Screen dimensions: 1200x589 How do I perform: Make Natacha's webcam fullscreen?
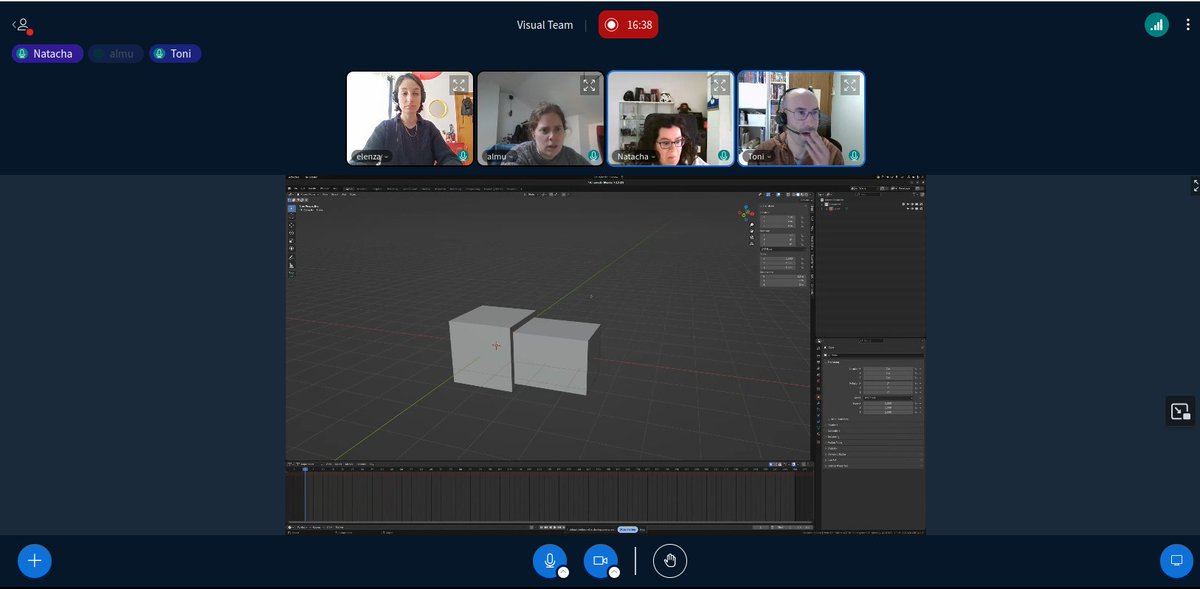tap(720, 85)
